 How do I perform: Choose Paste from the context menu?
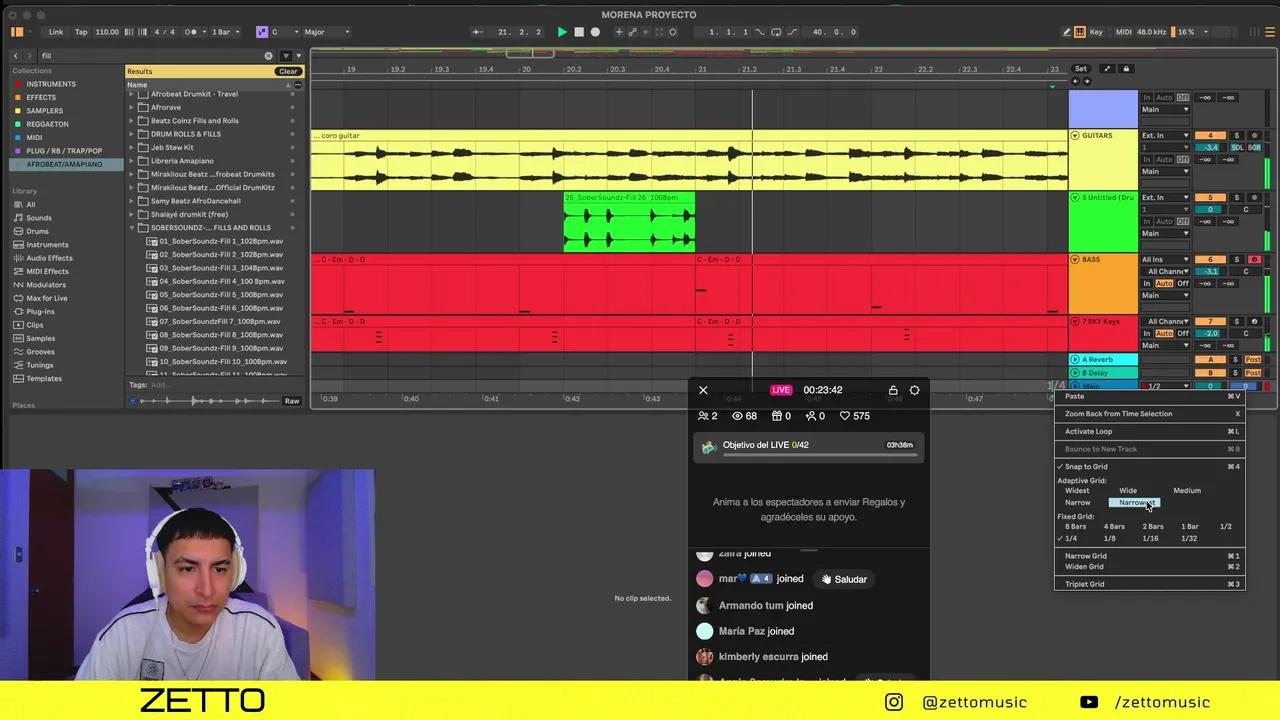1074,396
